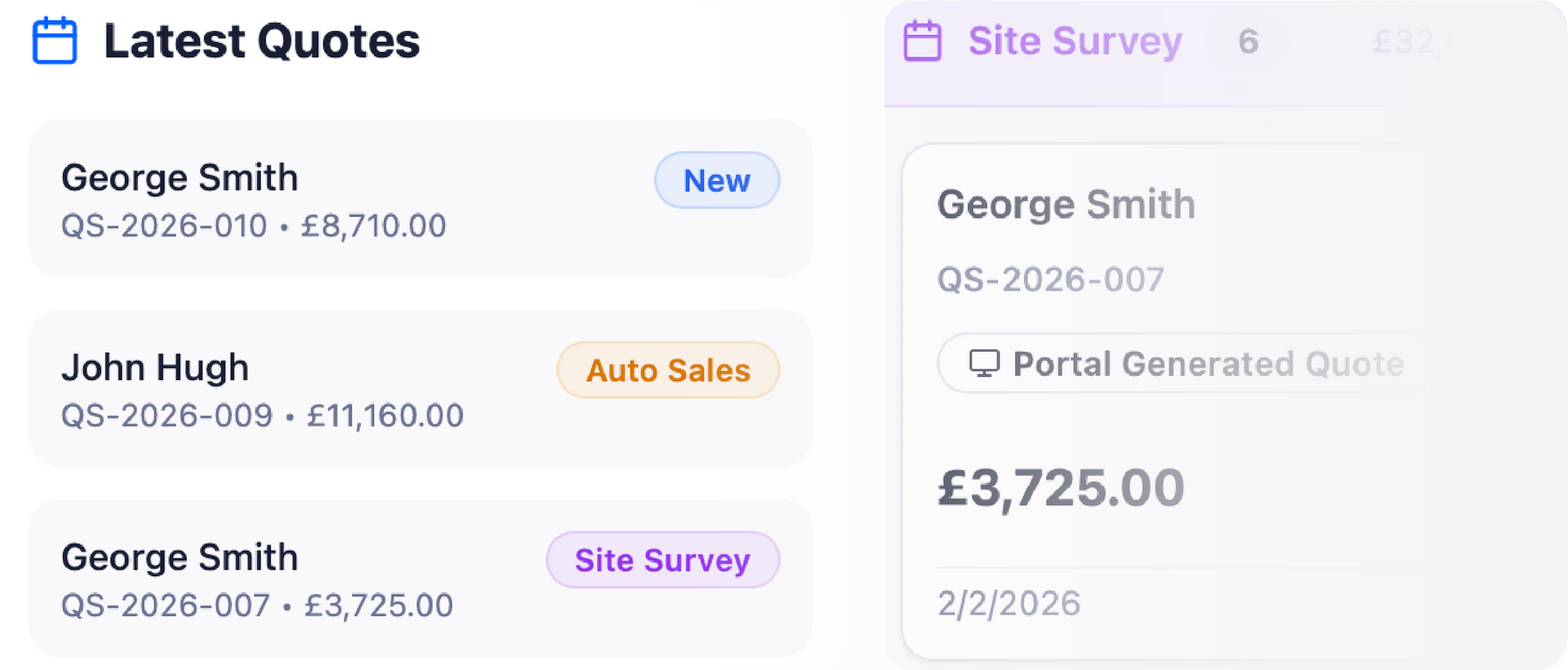Click the bold £3,725.00 amount on the card
Image resolution: width=1568 pixels, height=670 pixels.
1061,488
